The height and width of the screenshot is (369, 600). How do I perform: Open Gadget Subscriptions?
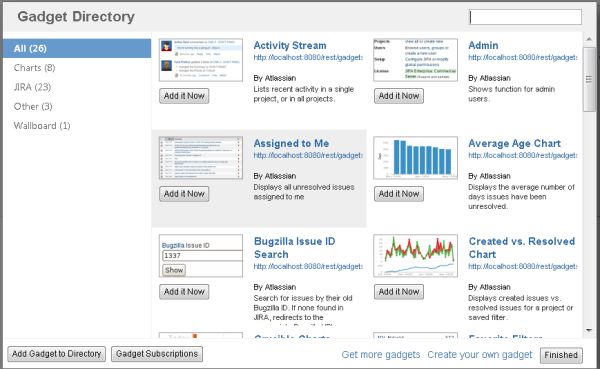[157, 354]
